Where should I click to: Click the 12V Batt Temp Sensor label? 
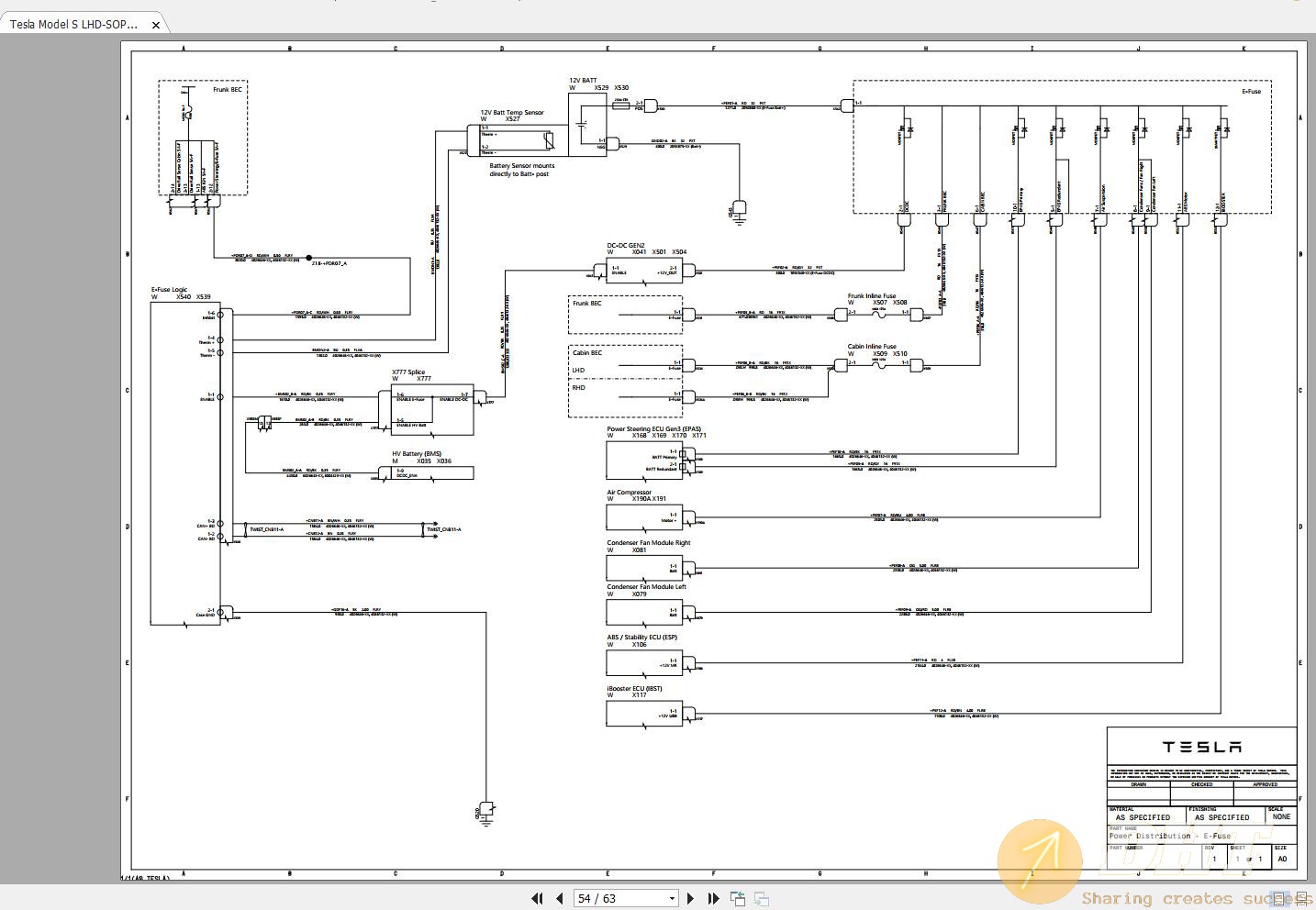click(512, 113)
